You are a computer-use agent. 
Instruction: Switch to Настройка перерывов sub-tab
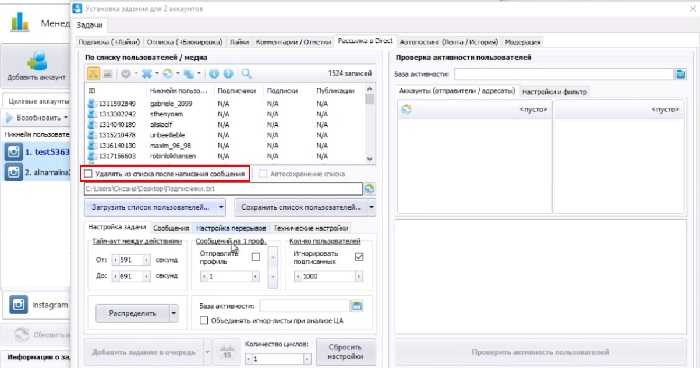pyautogui.click(x=231, y=228)
